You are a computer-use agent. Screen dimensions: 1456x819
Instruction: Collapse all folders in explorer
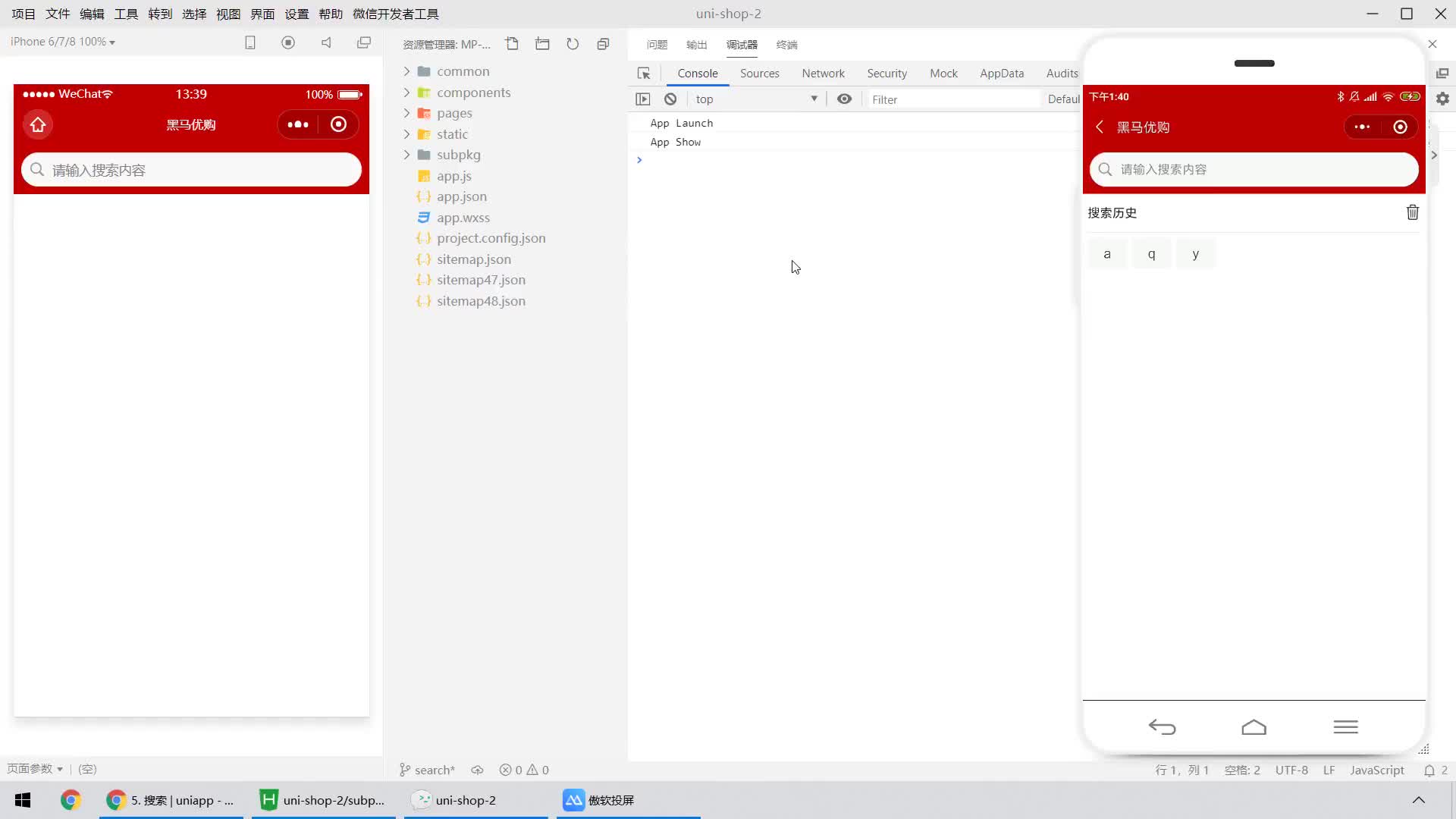pos(603,44)
